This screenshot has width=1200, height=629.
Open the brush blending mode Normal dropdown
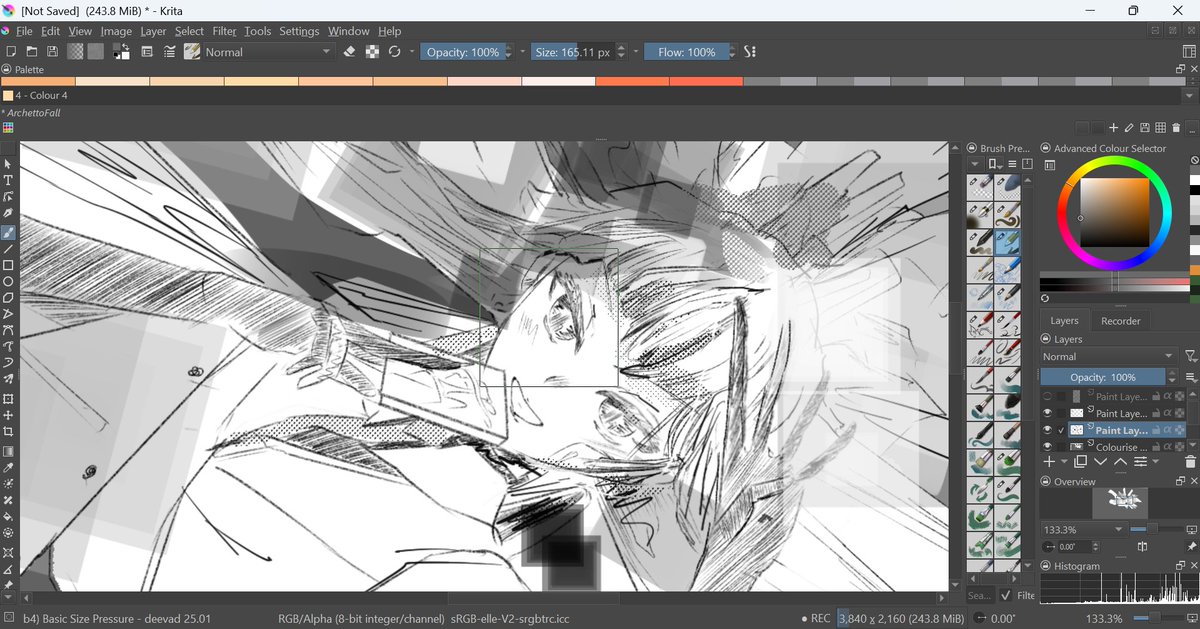tap(268, 52)
